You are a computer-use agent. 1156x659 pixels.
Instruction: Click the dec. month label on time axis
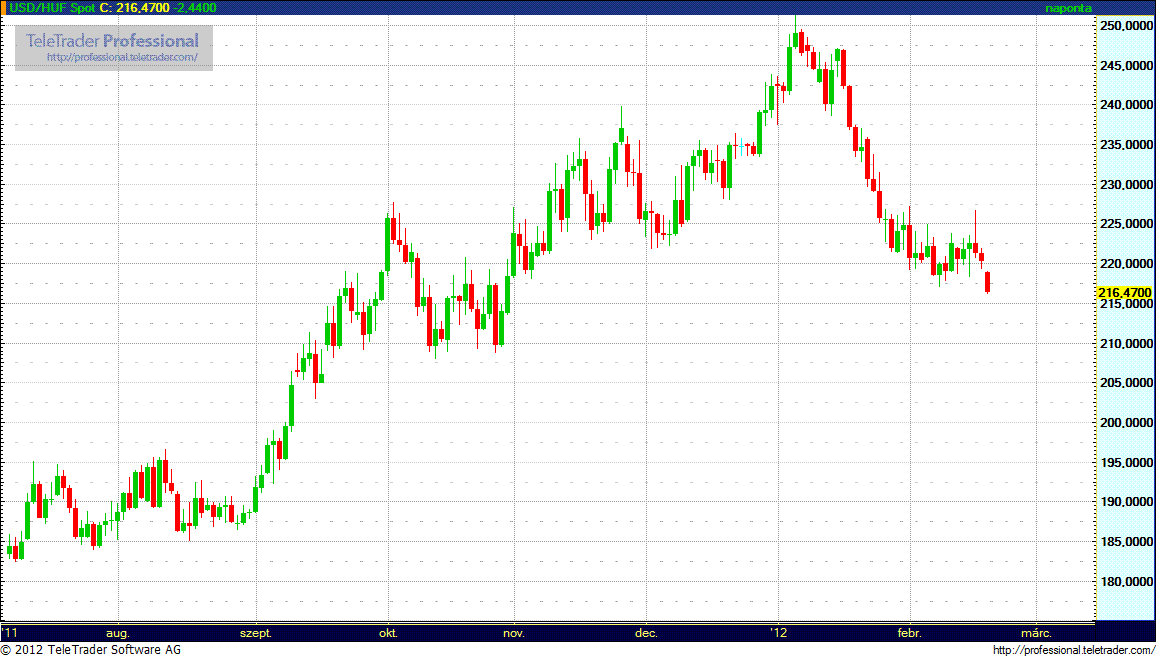(646, 633)
